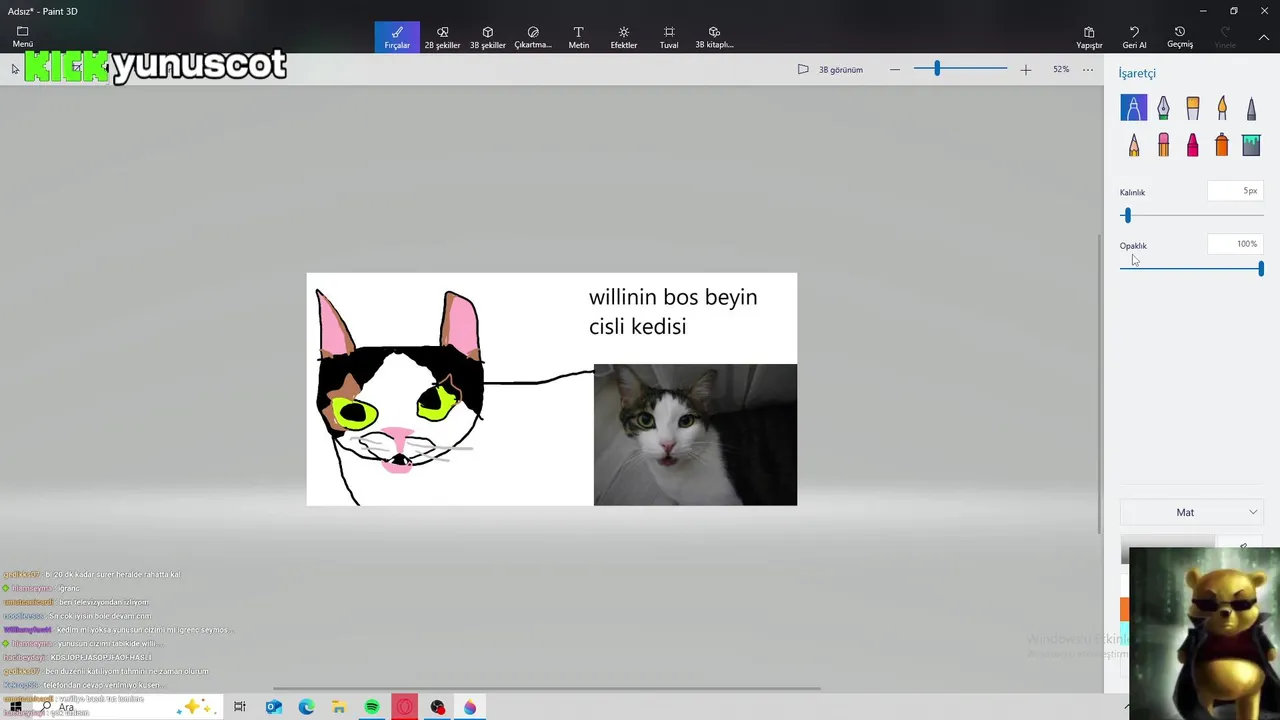Open the Efektler tab
This screenshot has width=1280, height=720.
pyautogui.click(x=624, y=37)
